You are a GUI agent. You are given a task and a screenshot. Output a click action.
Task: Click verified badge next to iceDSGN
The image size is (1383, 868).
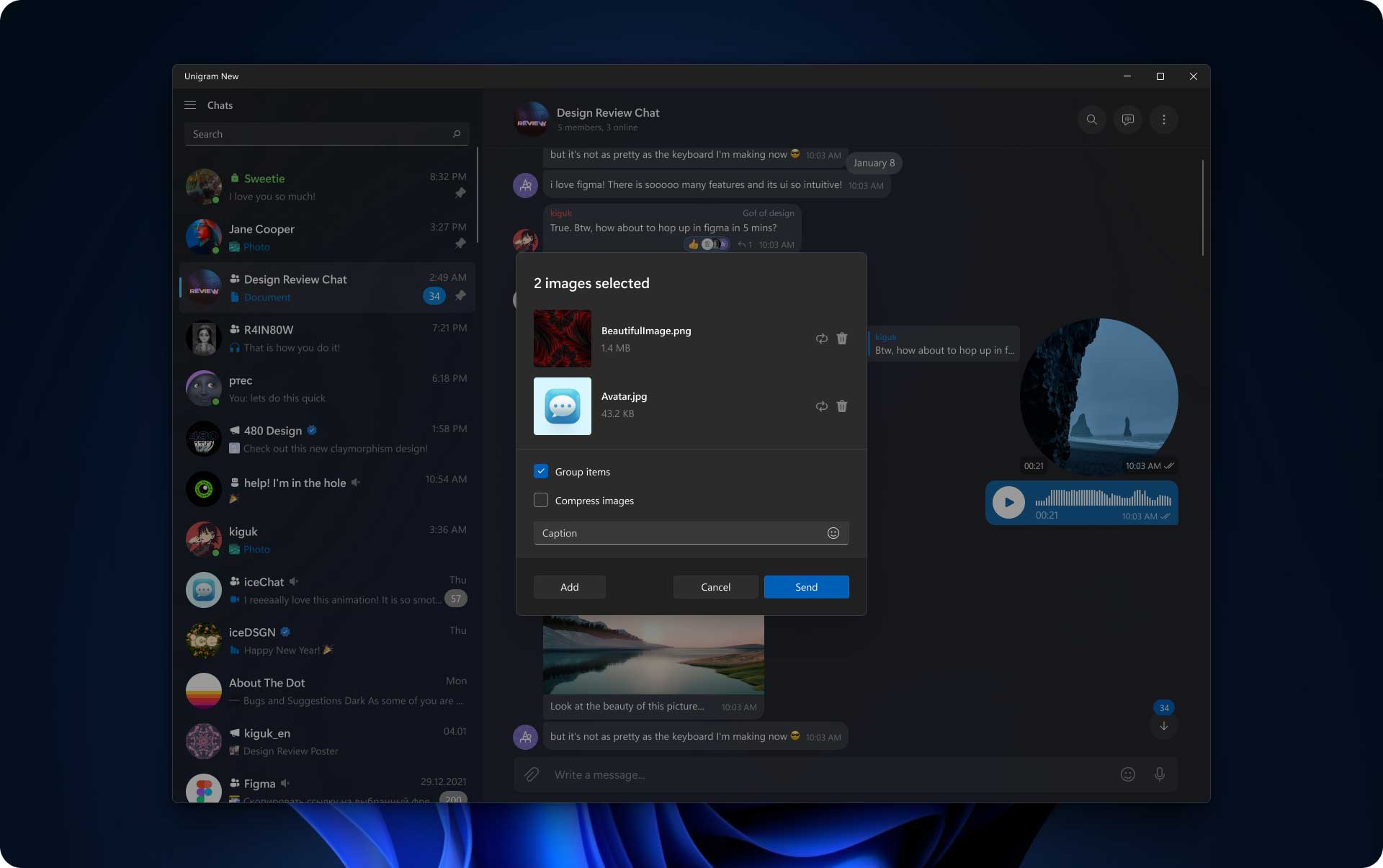(285, 632)
